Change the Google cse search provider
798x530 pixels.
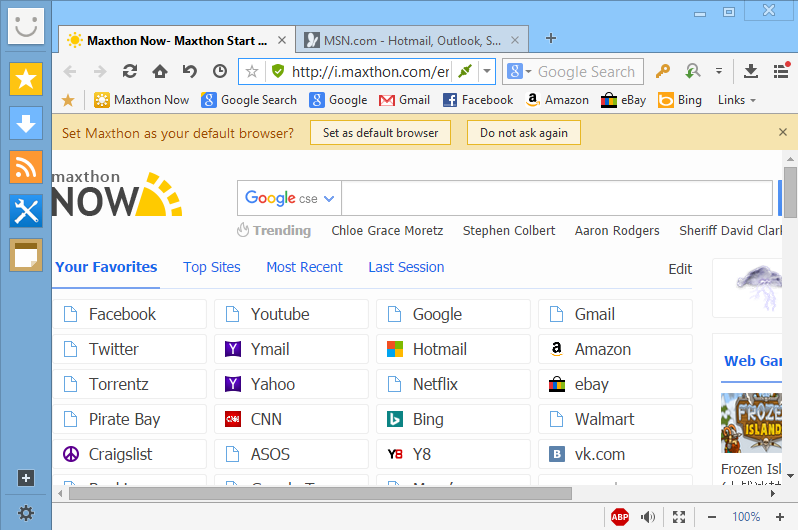click(290, 198)
